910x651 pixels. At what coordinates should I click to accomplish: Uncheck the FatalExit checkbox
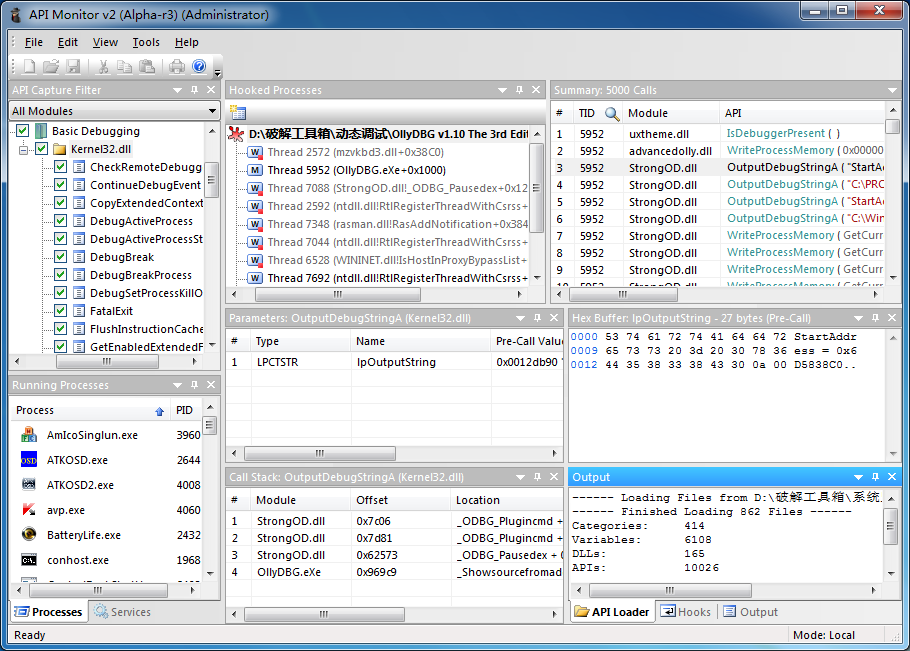coord(60,310)
